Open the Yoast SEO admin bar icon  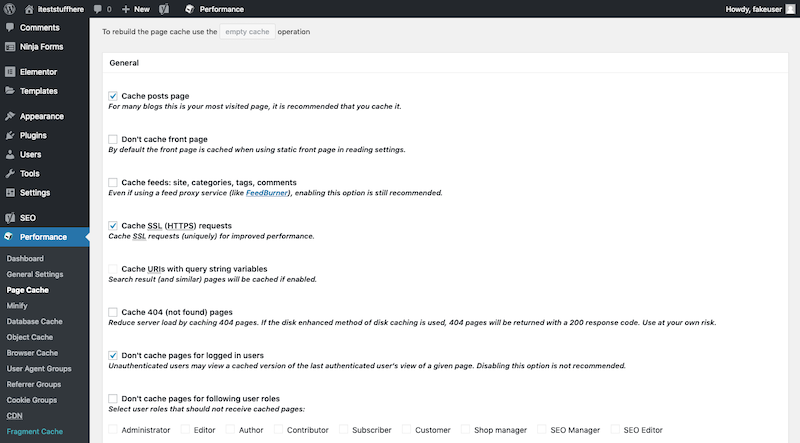pyautogui.click(x=164, y=9)
